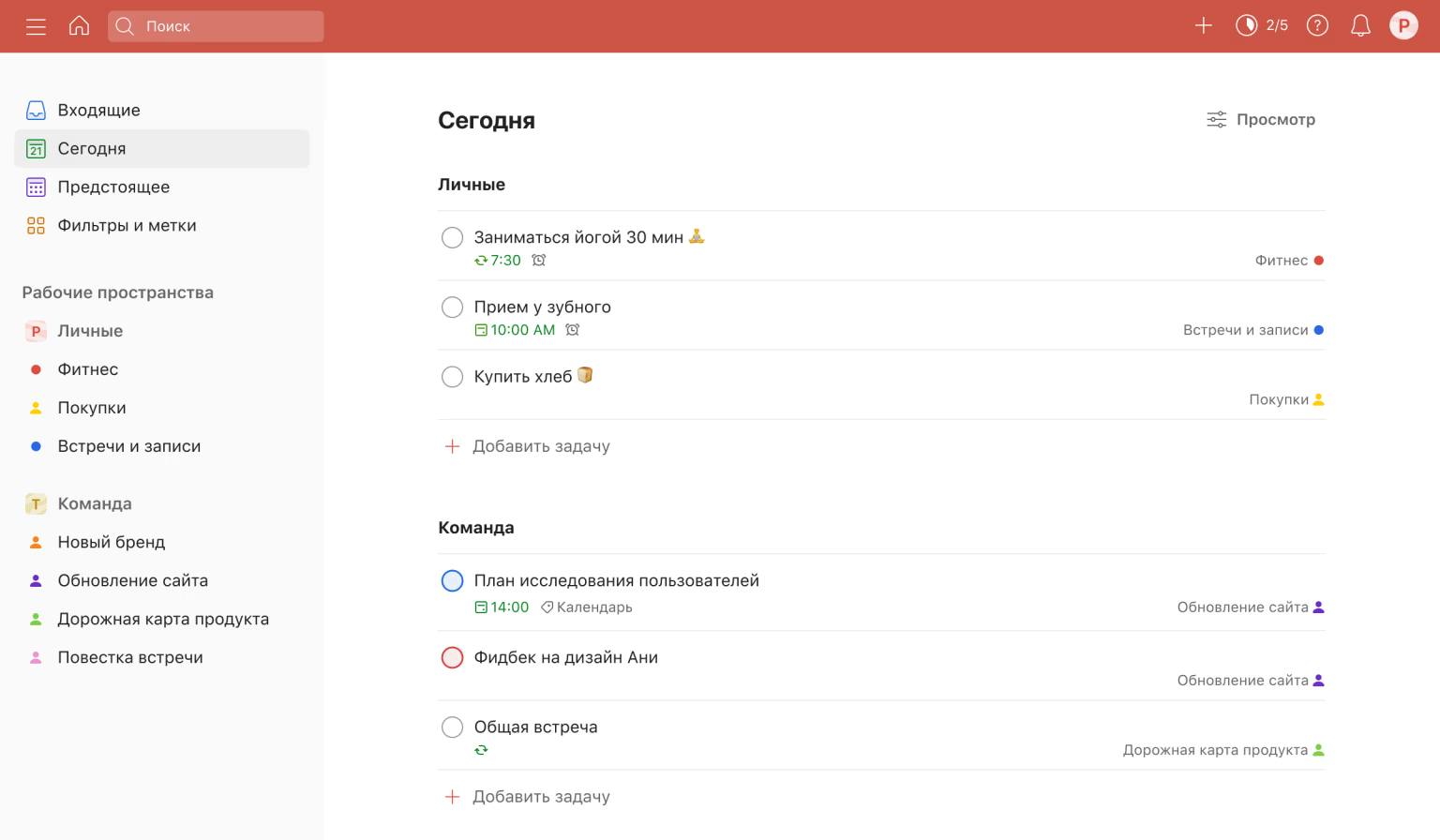The width and height of the screenshot is (1440, 840).
Task: Click Обновление сайта label on Фидбек task
Action: pyautogui.click(x=1251, y=681)
